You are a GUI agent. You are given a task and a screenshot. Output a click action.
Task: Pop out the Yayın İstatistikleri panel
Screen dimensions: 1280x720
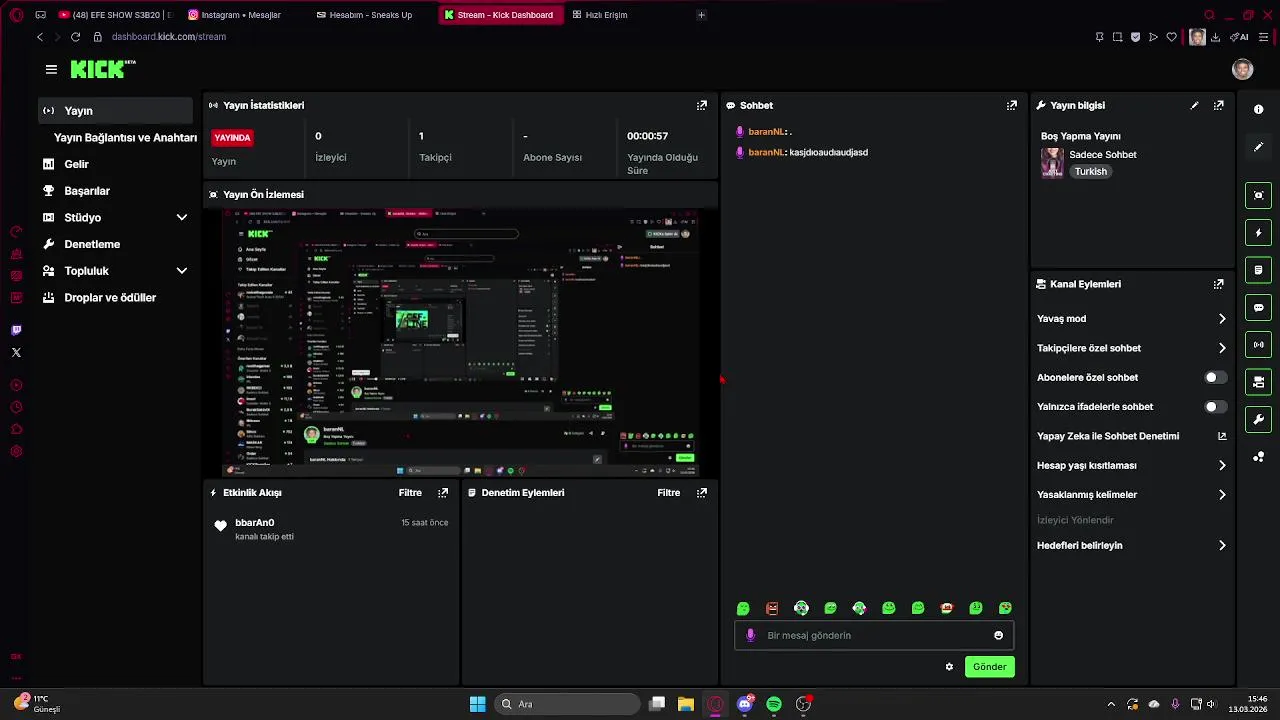(x=702, y=105)
